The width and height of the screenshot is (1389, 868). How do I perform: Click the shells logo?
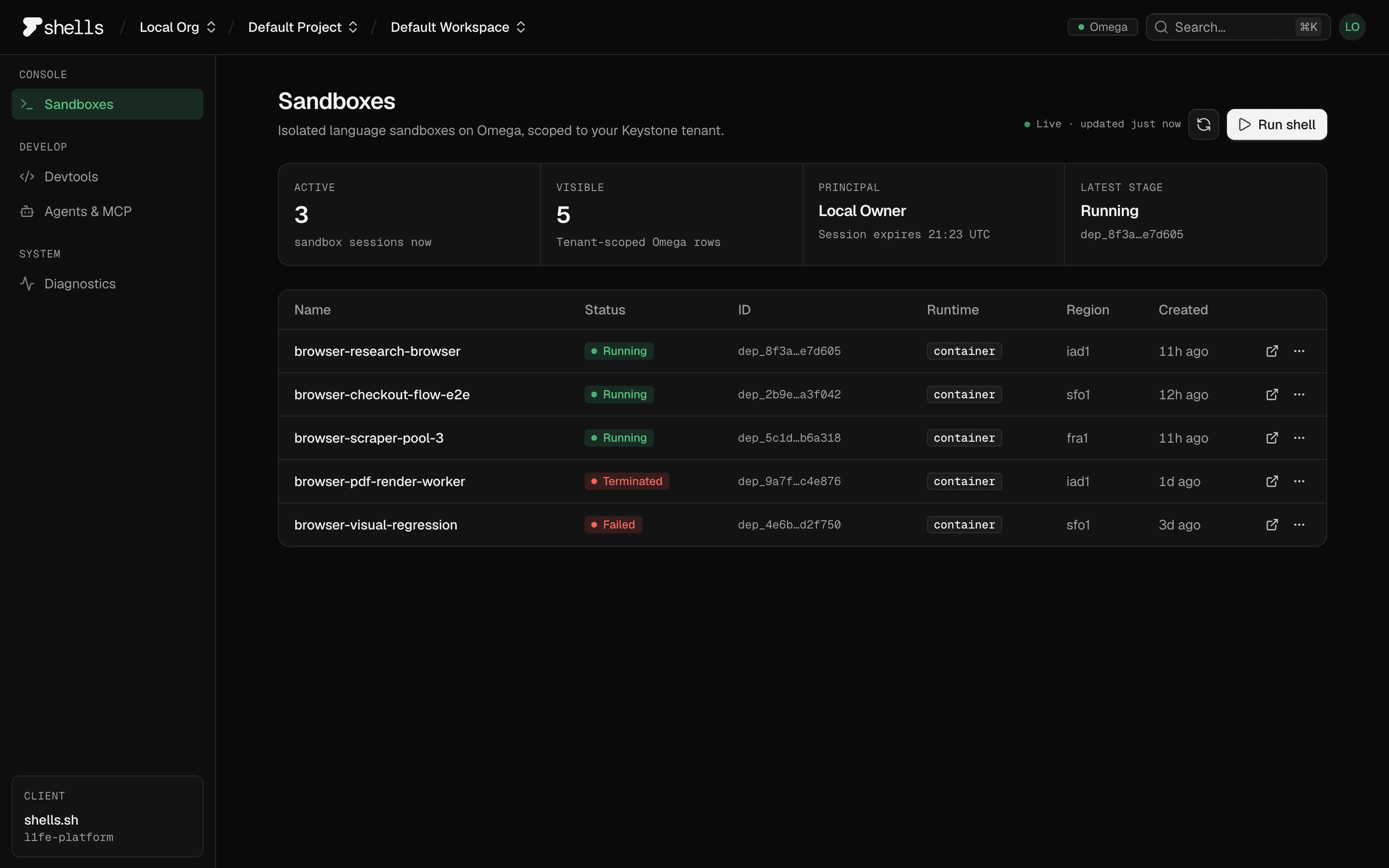[x=63, y=27]
